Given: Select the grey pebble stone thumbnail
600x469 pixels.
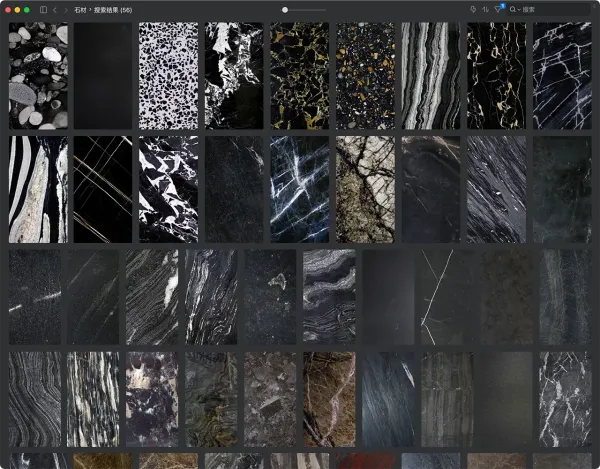Looking at the screenshot, I should [38, 76].
